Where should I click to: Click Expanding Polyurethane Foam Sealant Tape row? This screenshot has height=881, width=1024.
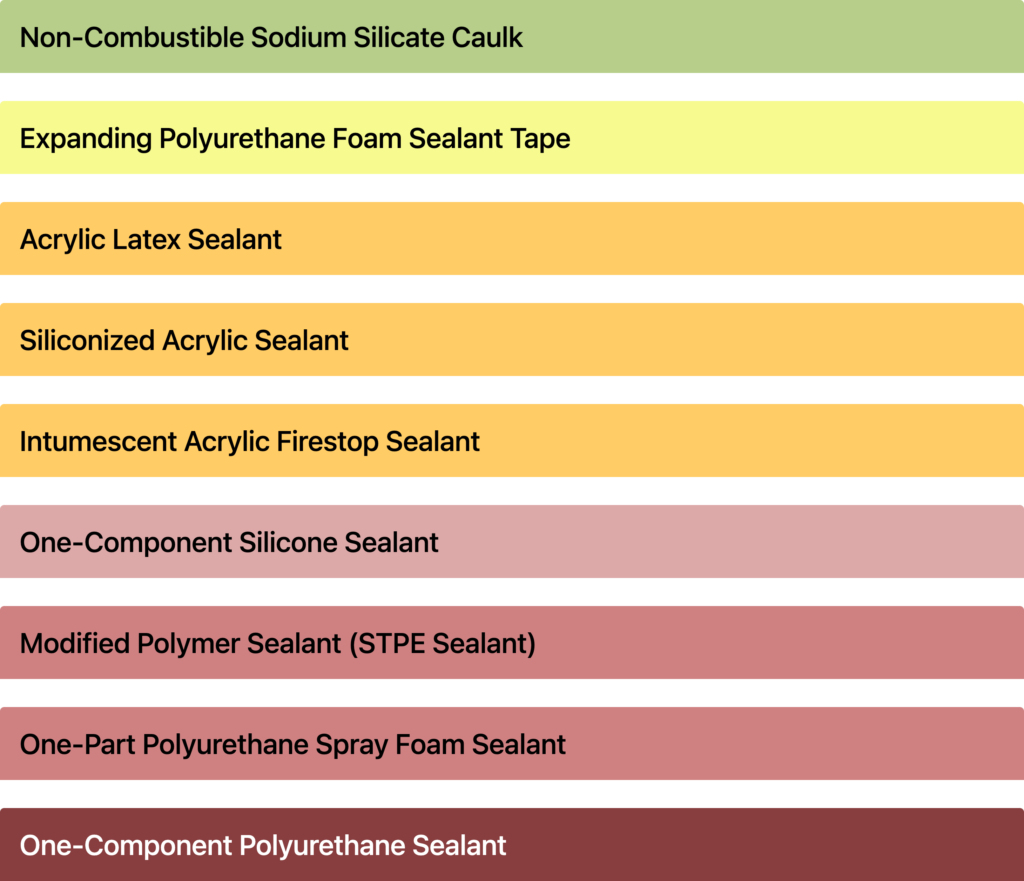point(512,138)
